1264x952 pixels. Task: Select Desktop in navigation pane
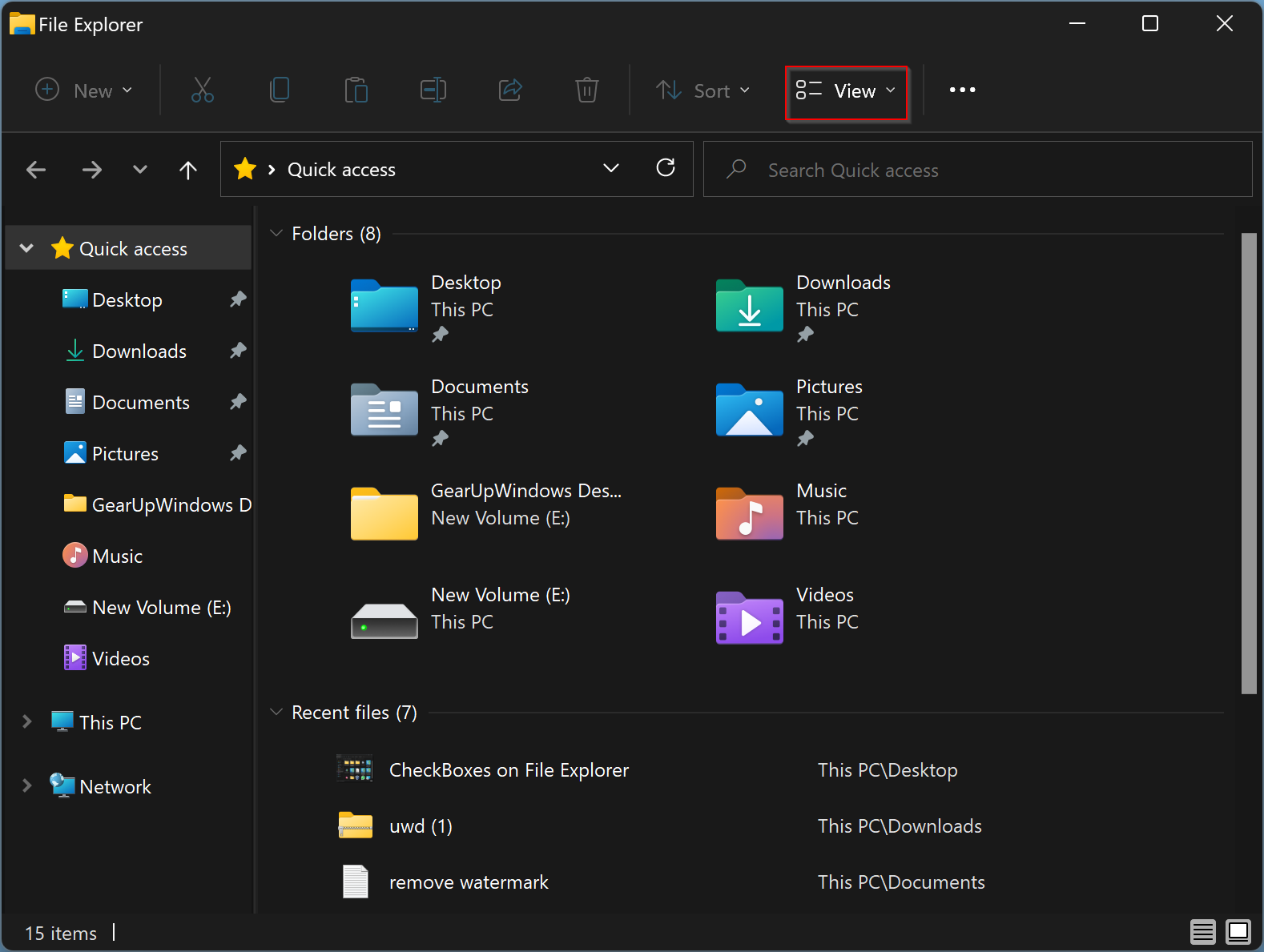128,299
